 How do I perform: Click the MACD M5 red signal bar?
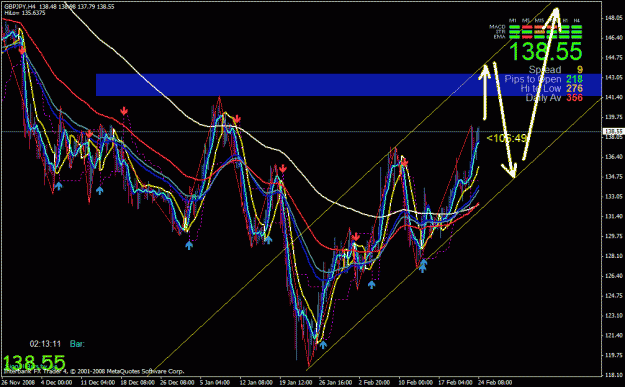[527, 27]
